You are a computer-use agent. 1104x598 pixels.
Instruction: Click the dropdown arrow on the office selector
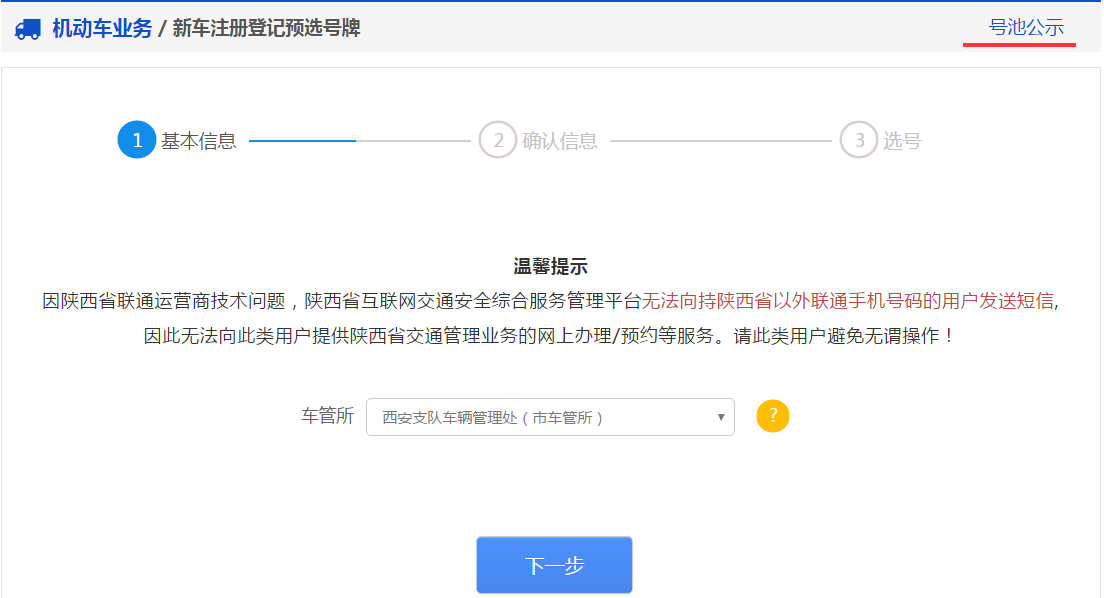pyautogui.click(x=722, y=416)
